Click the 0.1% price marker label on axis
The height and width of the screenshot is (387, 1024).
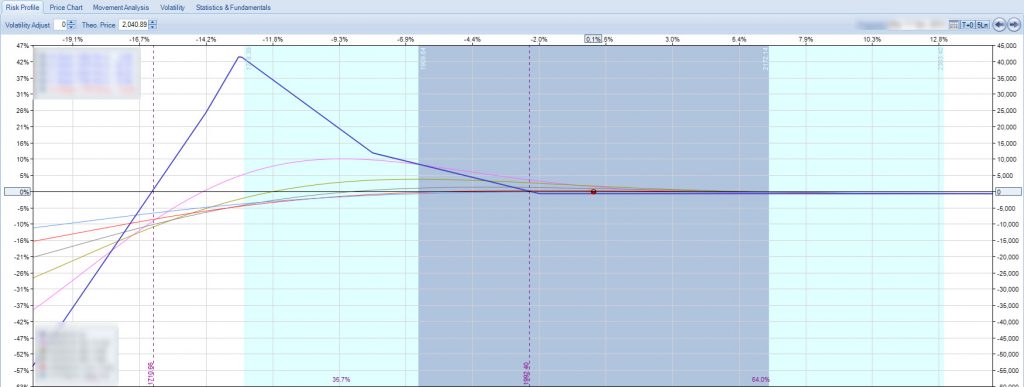pyautogui.click(x=594, y=39)
